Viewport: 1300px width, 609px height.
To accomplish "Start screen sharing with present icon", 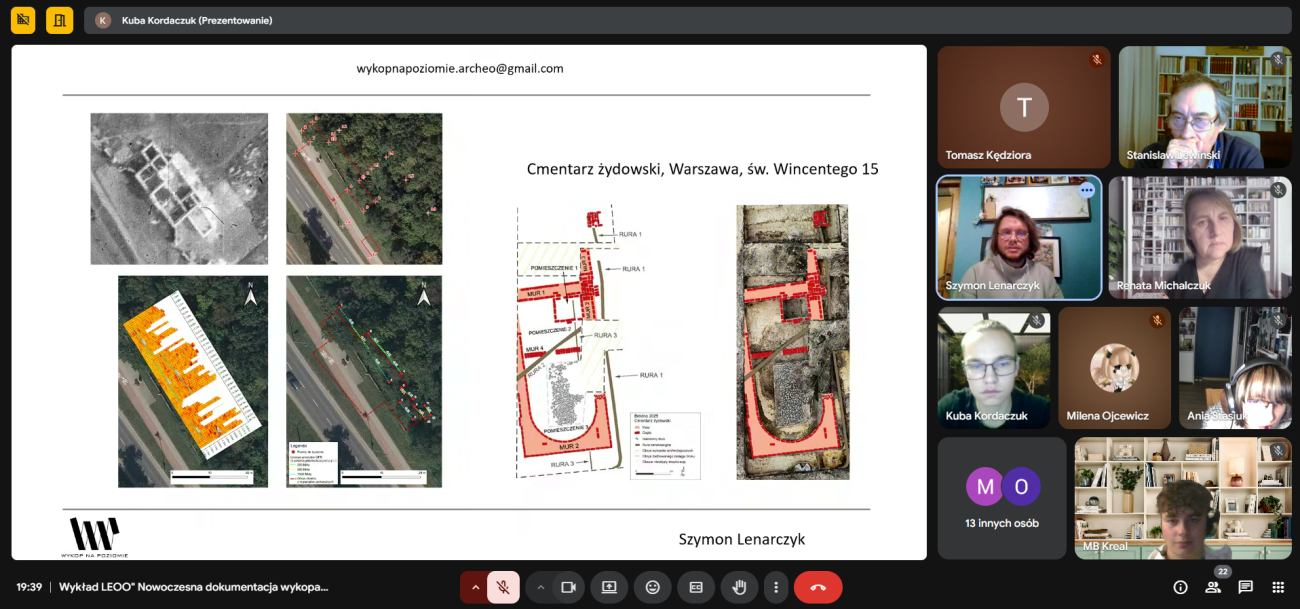I will [609, 587].
